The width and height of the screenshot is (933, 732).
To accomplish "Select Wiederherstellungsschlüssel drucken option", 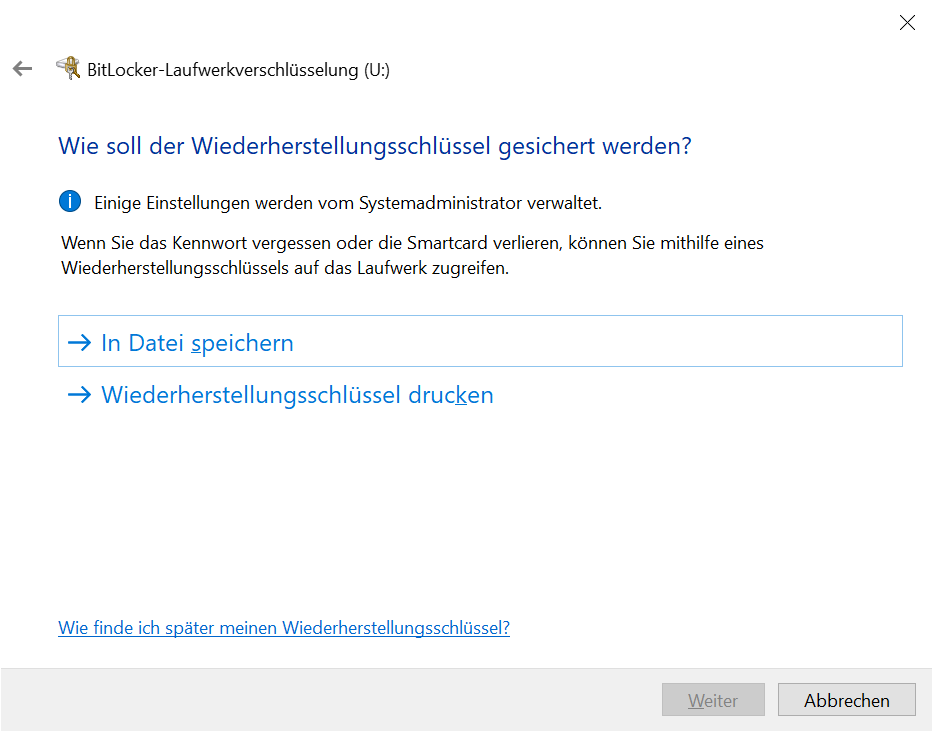I will pyautogui.click(x=297, y=395).
